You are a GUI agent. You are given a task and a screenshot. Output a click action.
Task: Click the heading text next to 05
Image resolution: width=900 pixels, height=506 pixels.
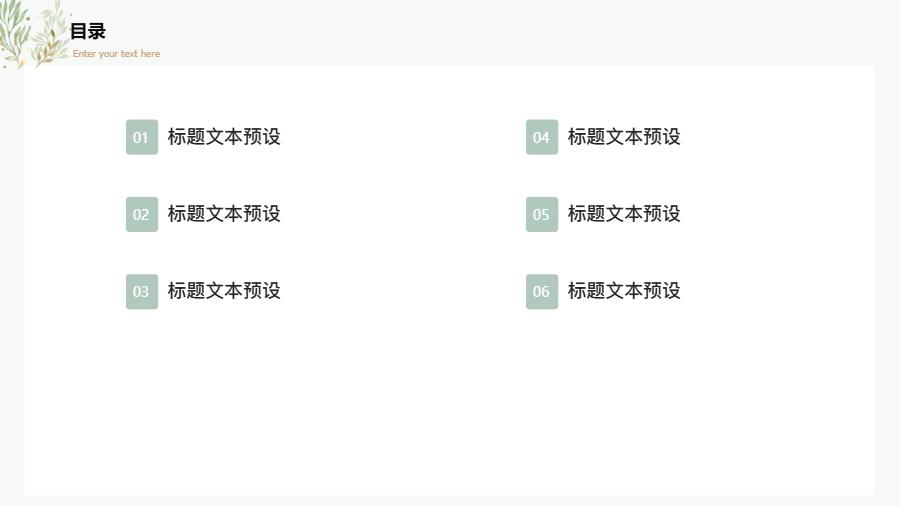[x=624, y=214]
